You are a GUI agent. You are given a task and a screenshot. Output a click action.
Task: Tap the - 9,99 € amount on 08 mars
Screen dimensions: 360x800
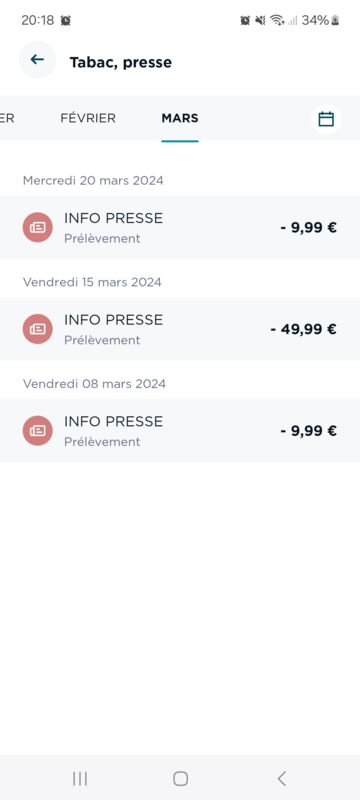pyautogui.click(x=308, y=431)
